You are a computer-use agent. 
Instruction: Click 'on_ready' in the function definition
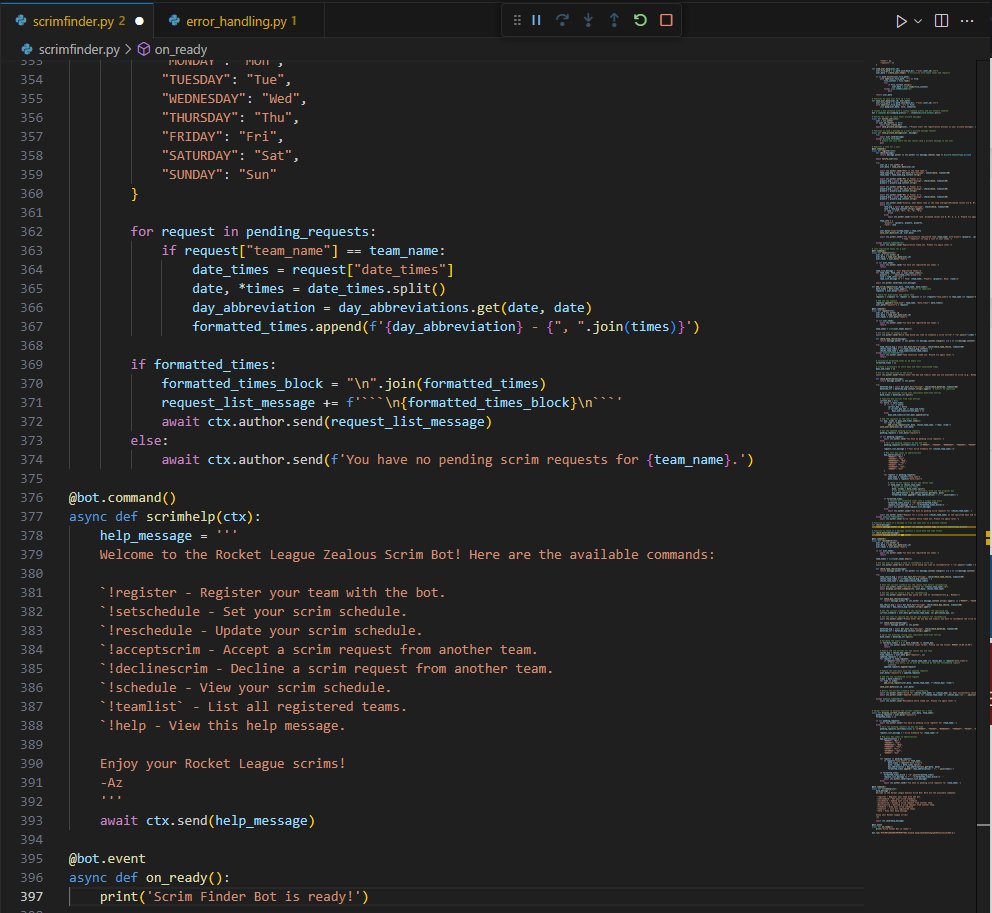point(177,878)
